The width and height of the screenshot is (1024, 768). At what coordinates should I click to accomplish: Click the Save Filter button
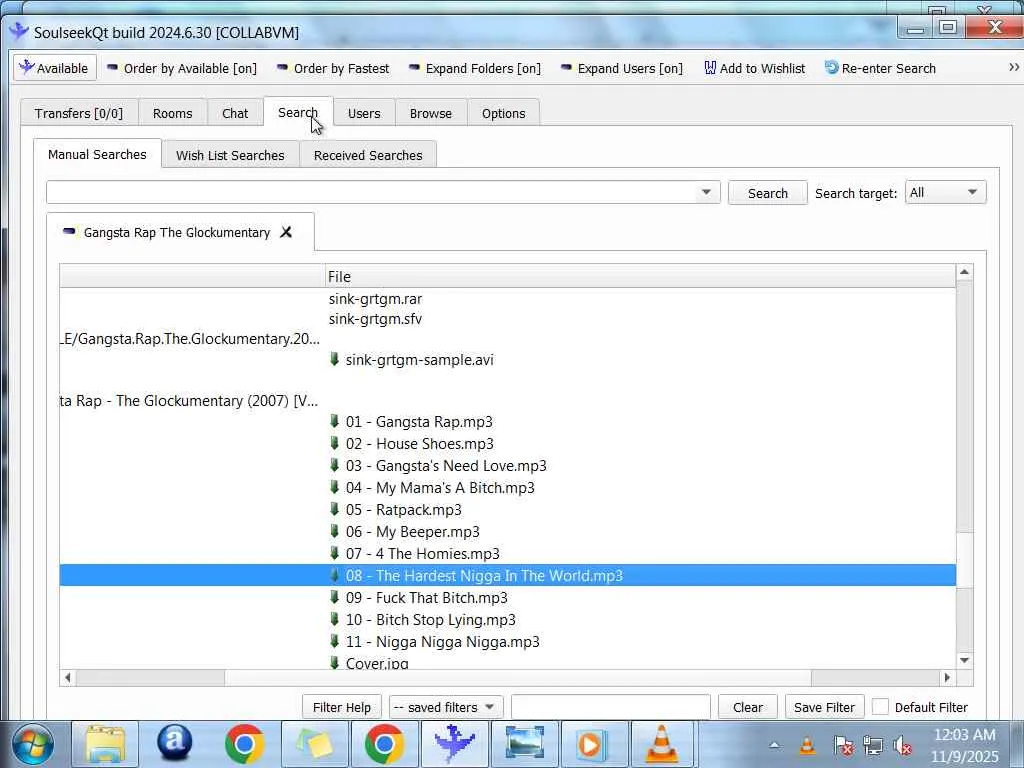coord(824,707)
